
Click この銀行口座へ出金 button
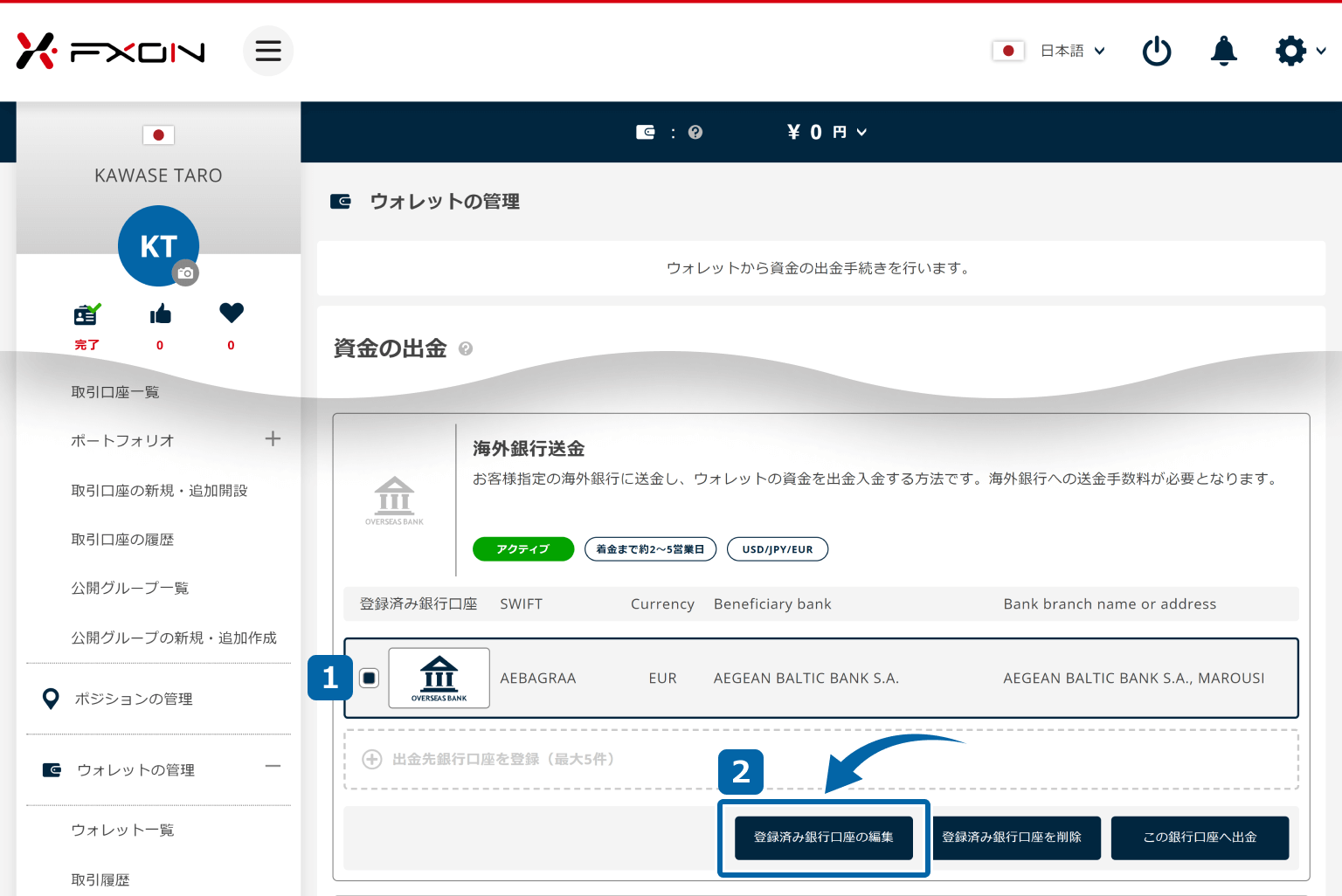click(1200, 837)
